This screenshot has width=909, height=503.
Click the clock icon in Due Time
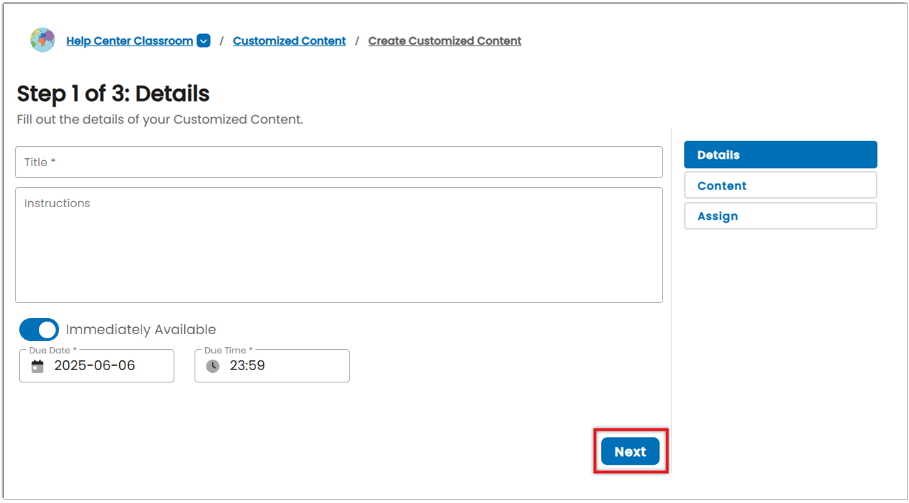pyautogui.click(x=213, y=366)
